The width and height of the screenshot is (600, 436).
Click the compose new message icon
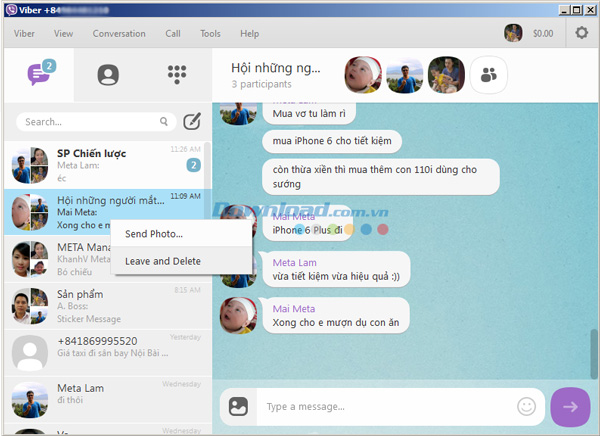coord(192,122)
